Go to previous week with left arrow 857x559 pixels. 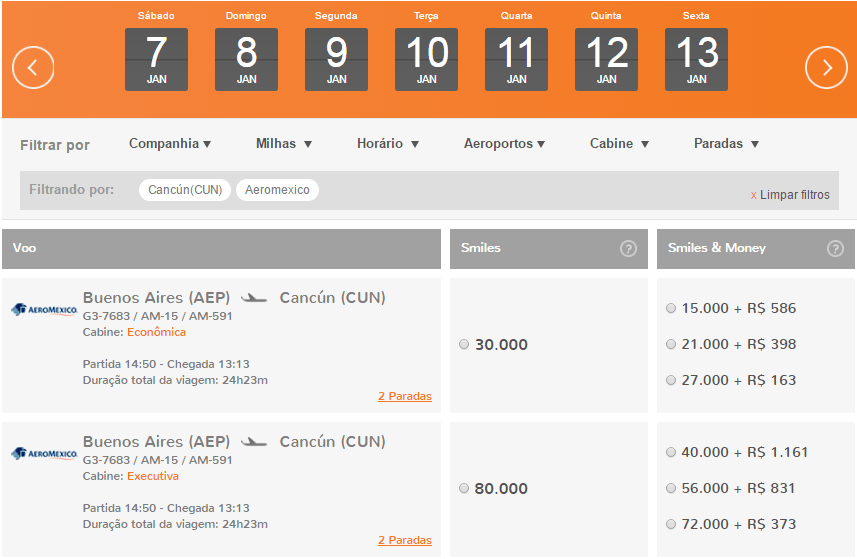[x=33, y=68]
